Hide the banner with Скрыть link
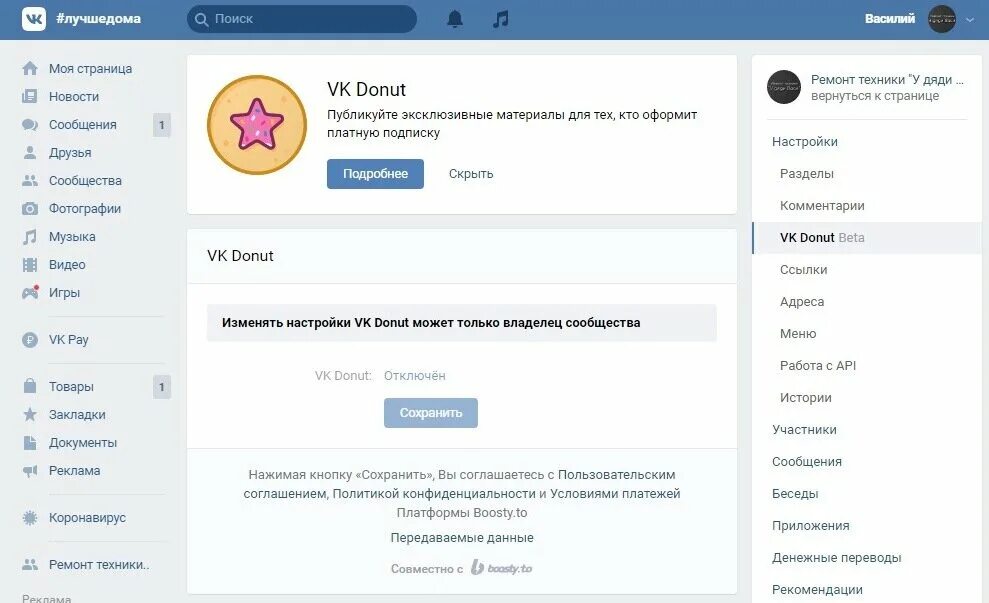 471,174
